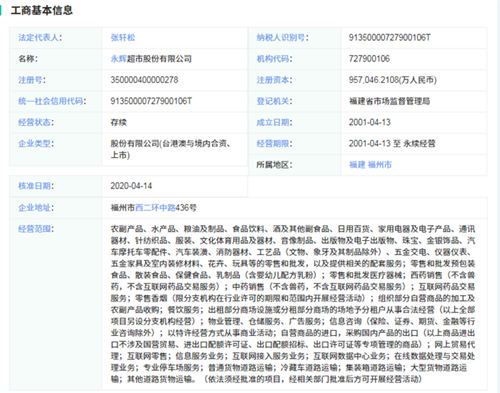The image size is (500, 393).
Task: Select organization code 727900106
Action: pyautogui.click(x=369, y=59)
